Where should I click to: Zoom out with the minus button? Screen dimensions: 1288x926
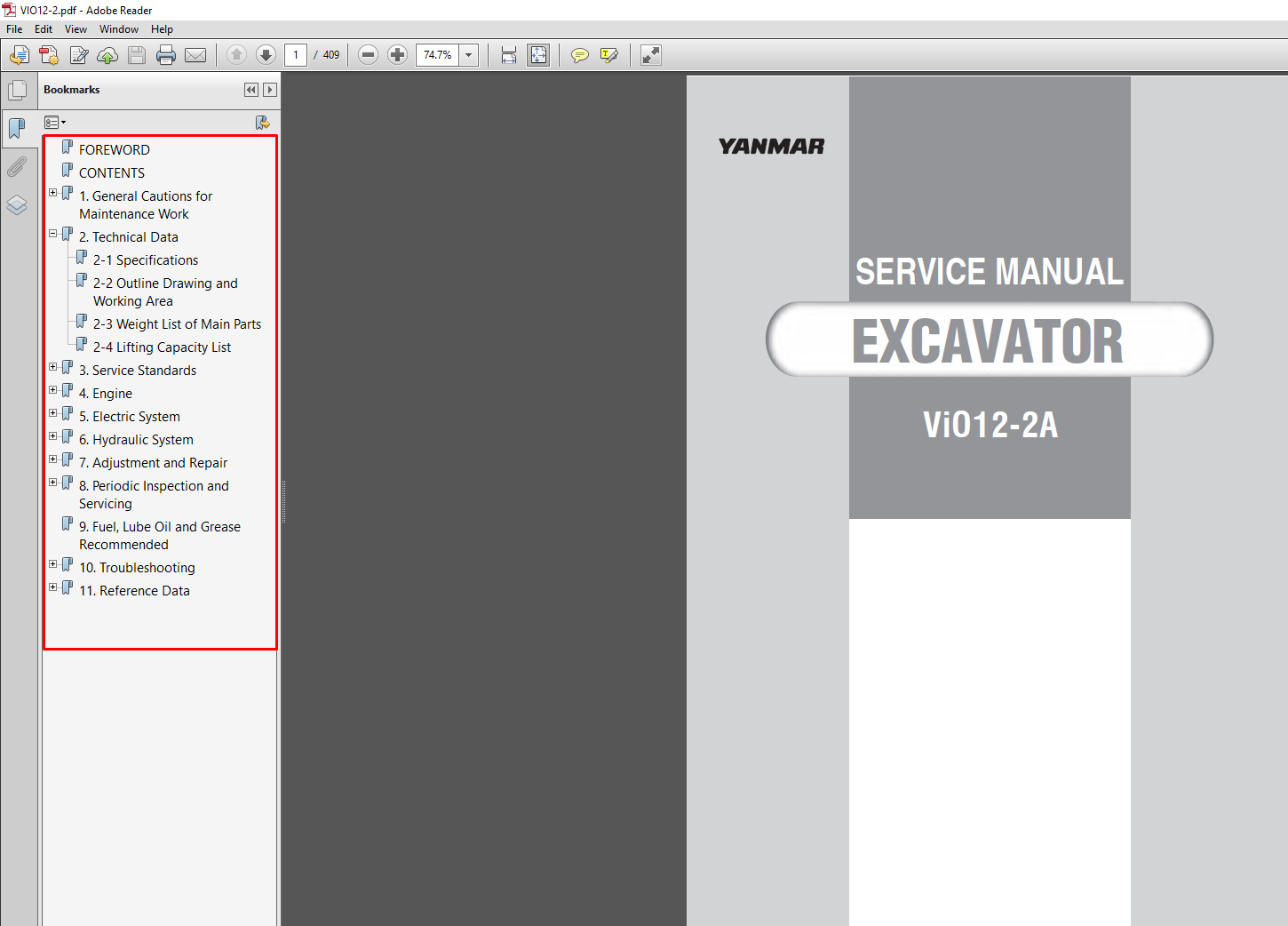pos(369,55)
